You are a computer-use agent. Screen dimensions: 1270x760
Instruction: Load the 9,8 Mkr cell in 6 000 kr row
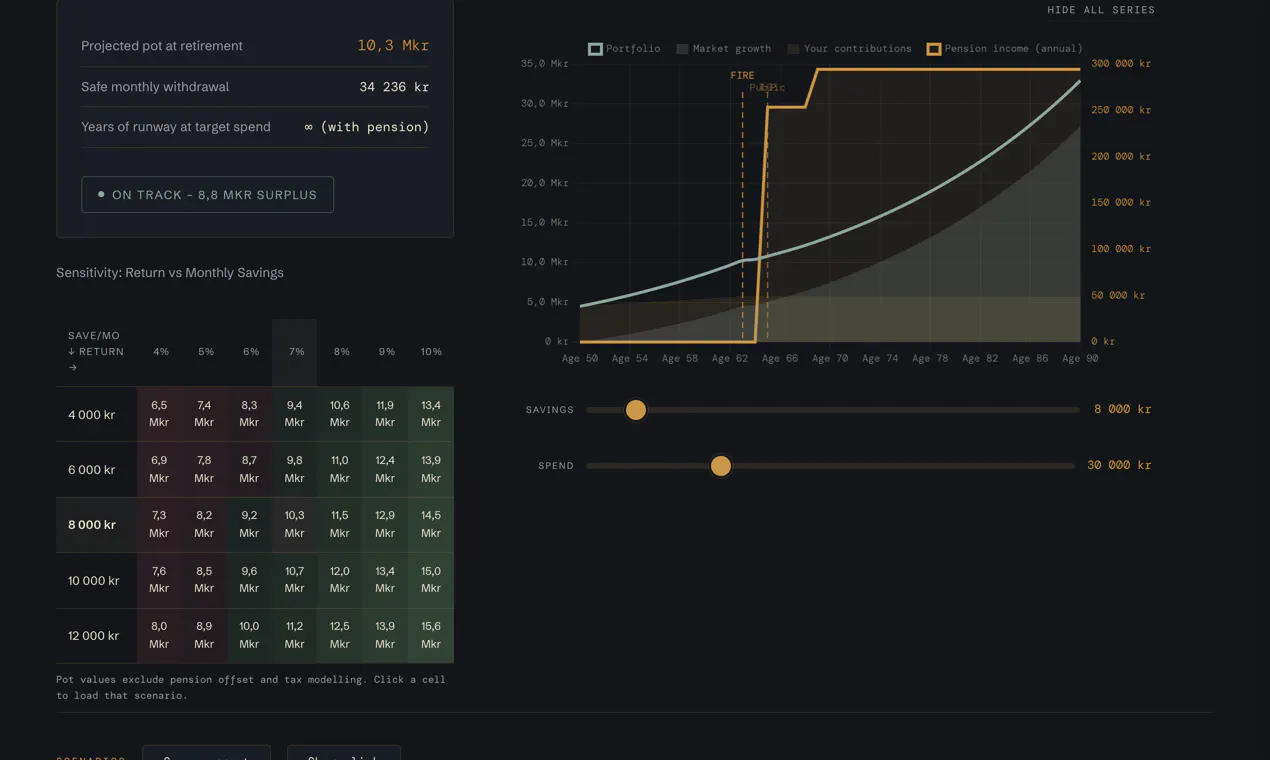point(294,469)
